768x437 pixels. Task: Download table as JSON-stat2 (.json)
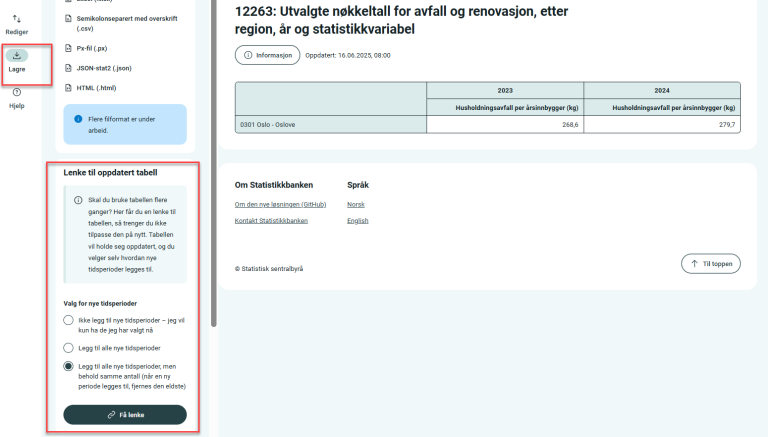tap(98, 68)
